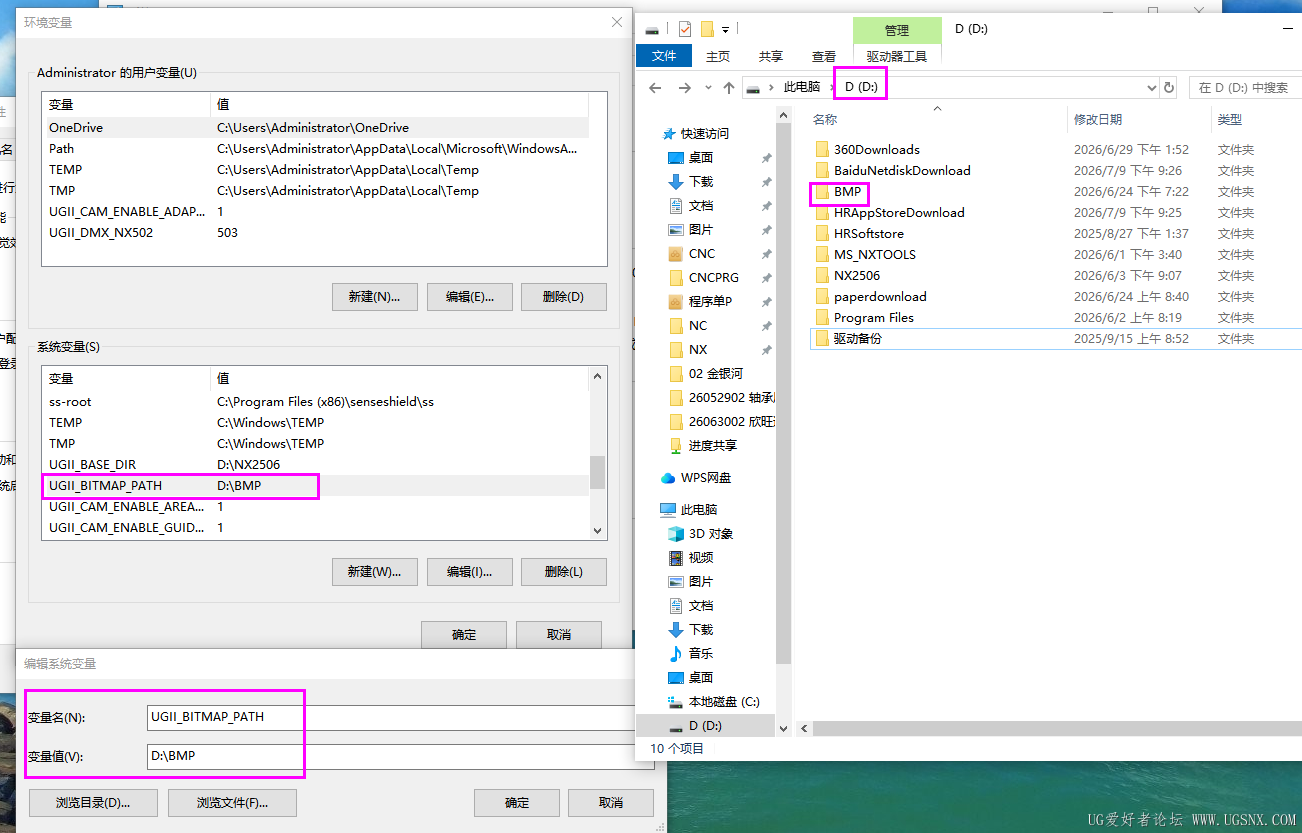
Task: Click 编辑(I)... for system variables
Action: 469,571
